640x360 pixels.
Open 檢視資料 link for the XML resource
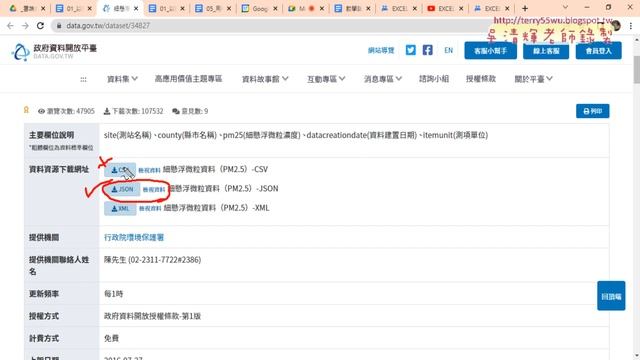point(150,209)
